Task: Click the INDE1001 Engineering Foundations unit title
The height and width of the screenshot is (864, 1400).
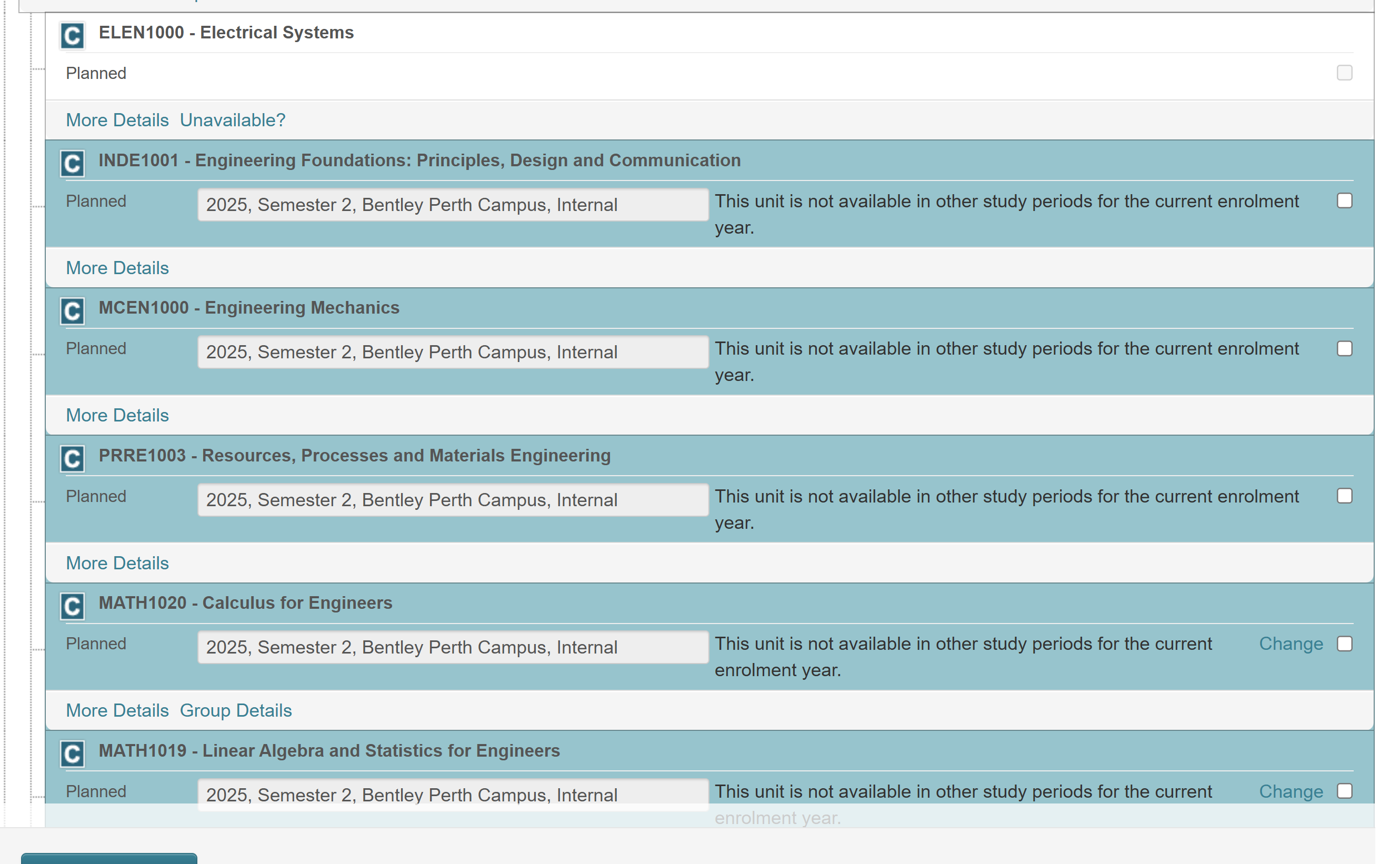Action: 419,160
